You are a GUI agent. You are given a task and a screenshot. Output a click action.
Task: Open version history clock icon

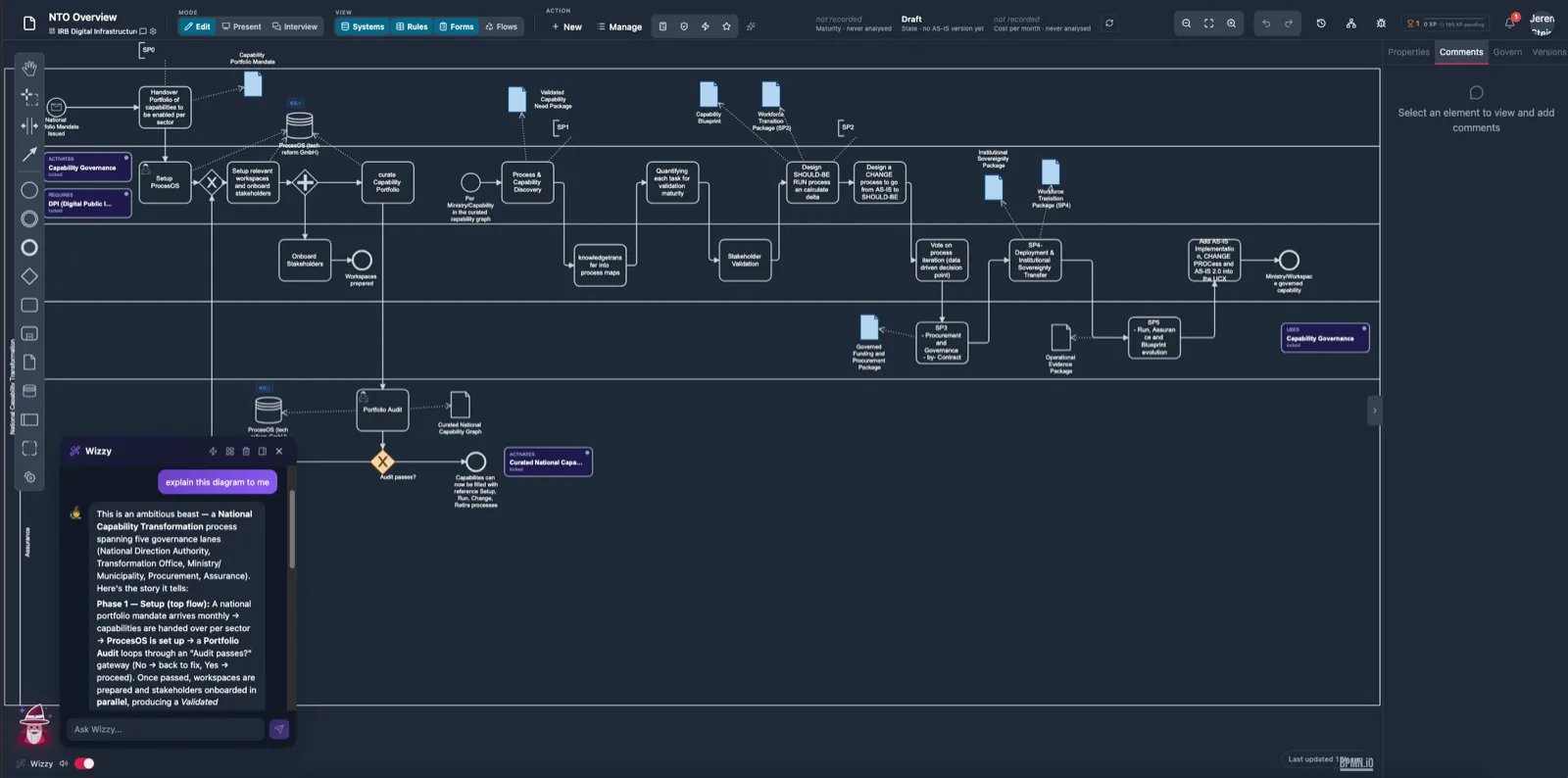pyautogui.click(x=1321, y=24)
